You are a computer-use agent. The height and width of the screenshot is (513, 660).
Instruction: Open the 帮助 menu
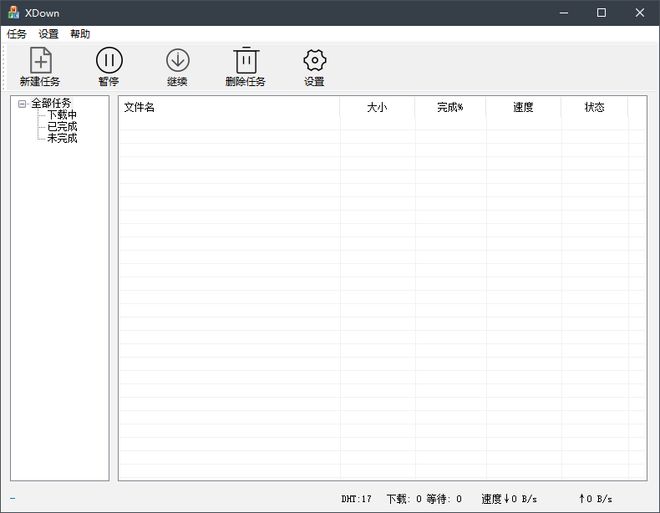point(80,34)
